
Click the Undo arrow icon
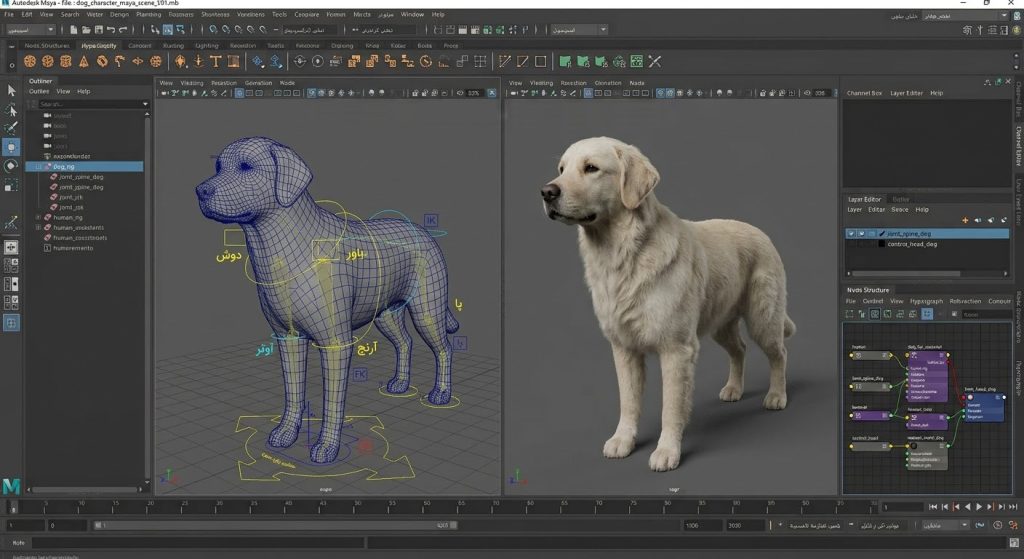tap(110, 29)
